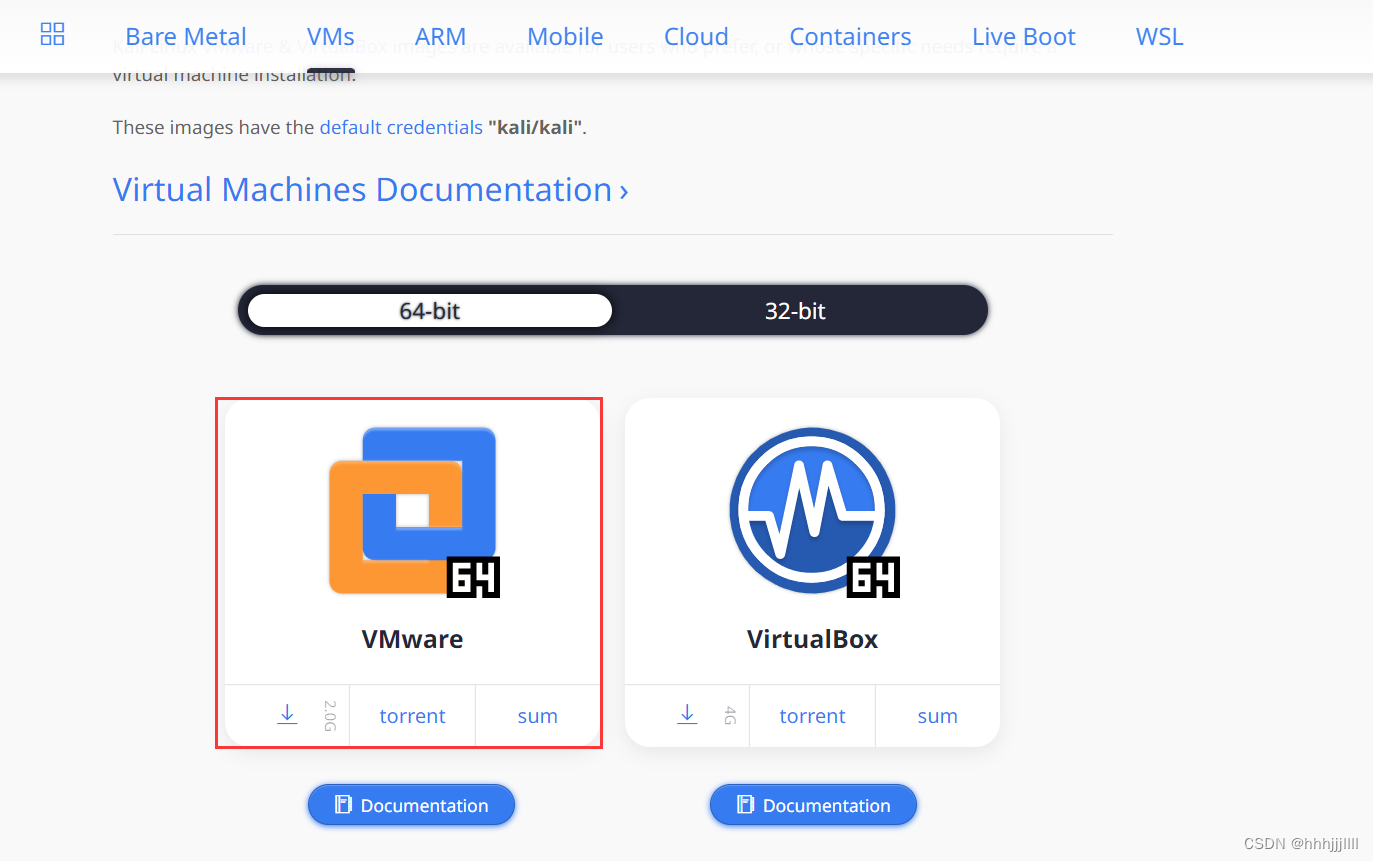Open the Live Boot section
This screenshot has width=1373, height=861.
tap(1024, 37)
